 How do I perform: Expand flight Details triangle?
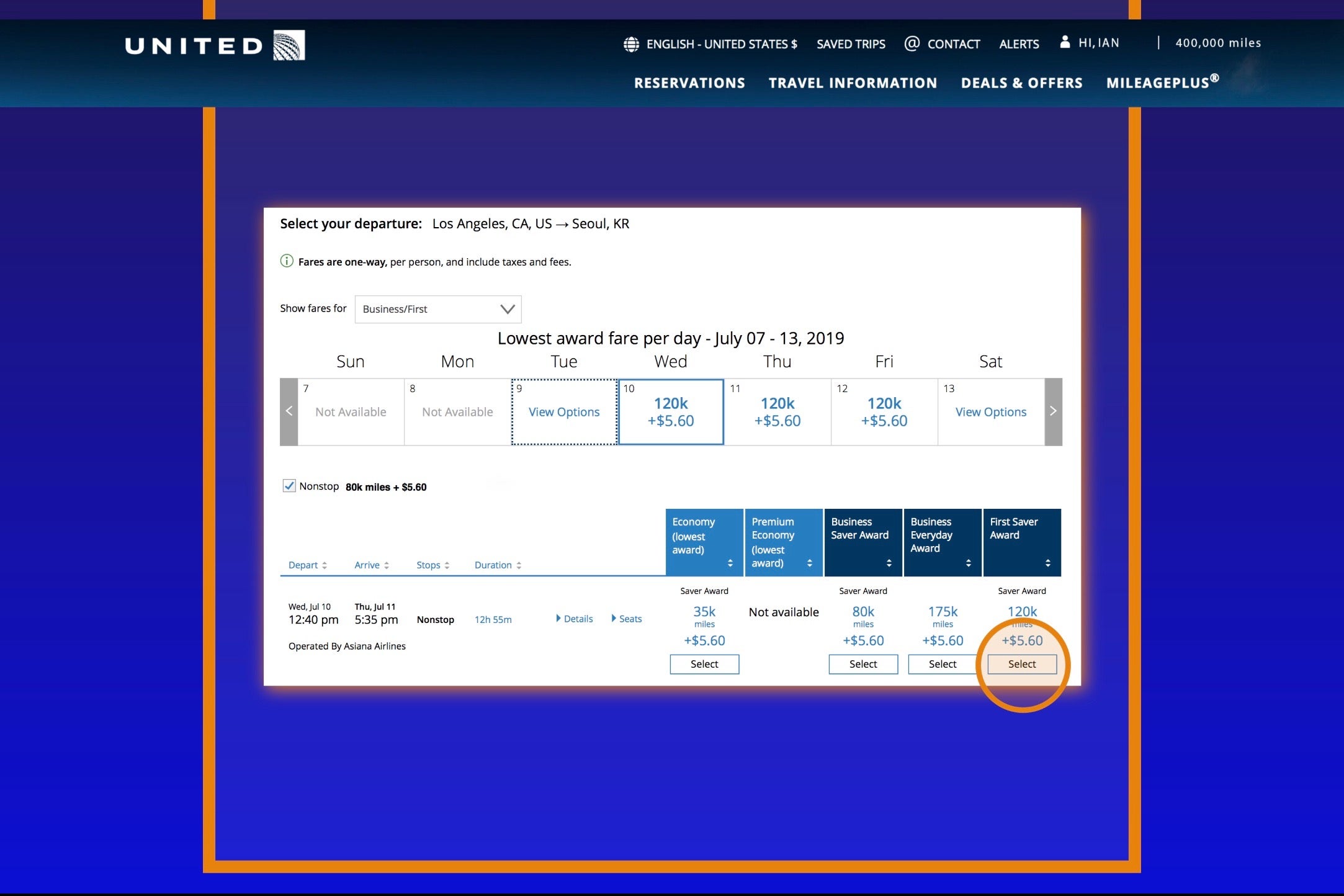[x=558, y=619]
